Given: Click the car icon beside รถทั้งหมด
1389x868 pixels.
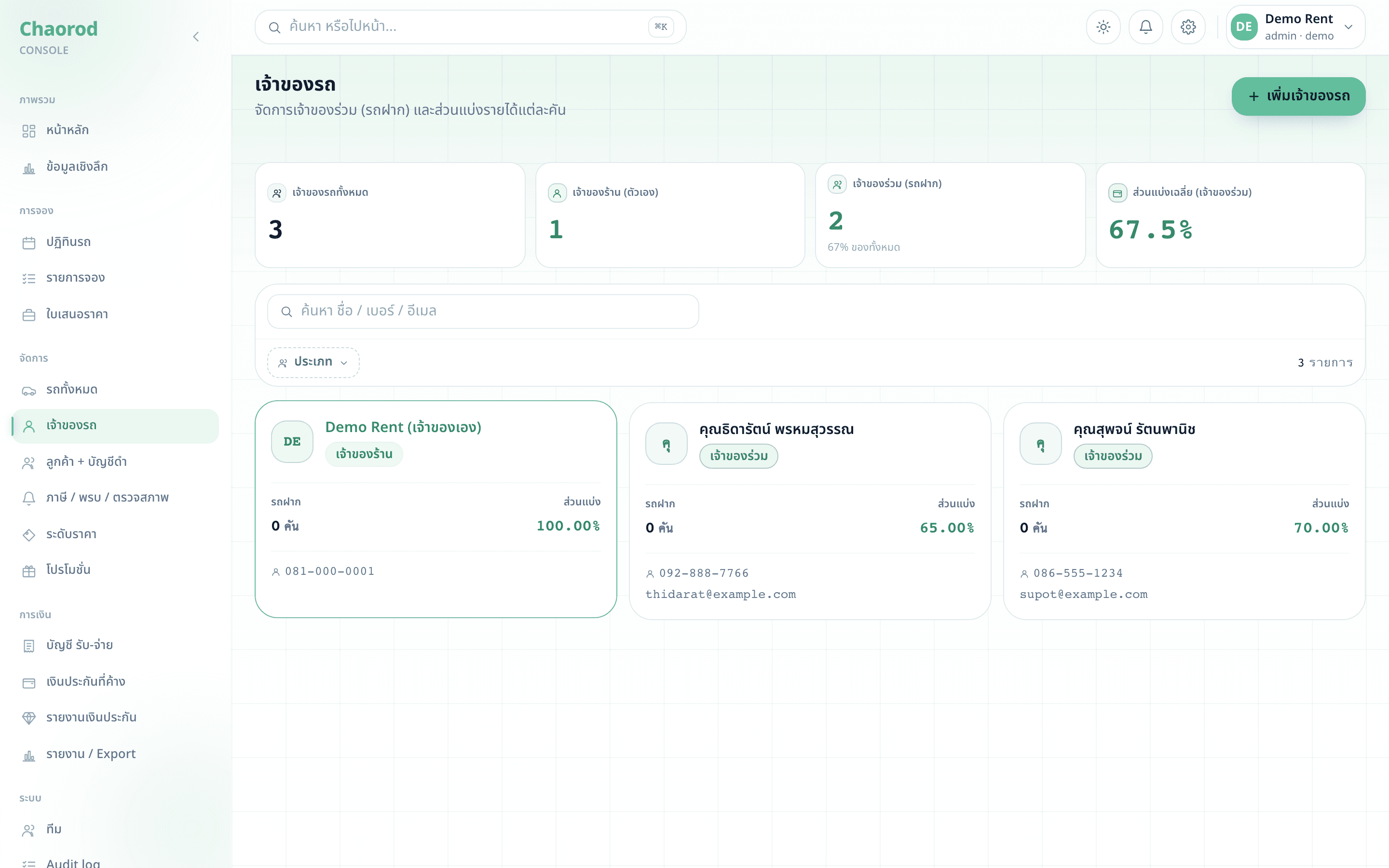Looking at the screenshot, I should (29, 391).
